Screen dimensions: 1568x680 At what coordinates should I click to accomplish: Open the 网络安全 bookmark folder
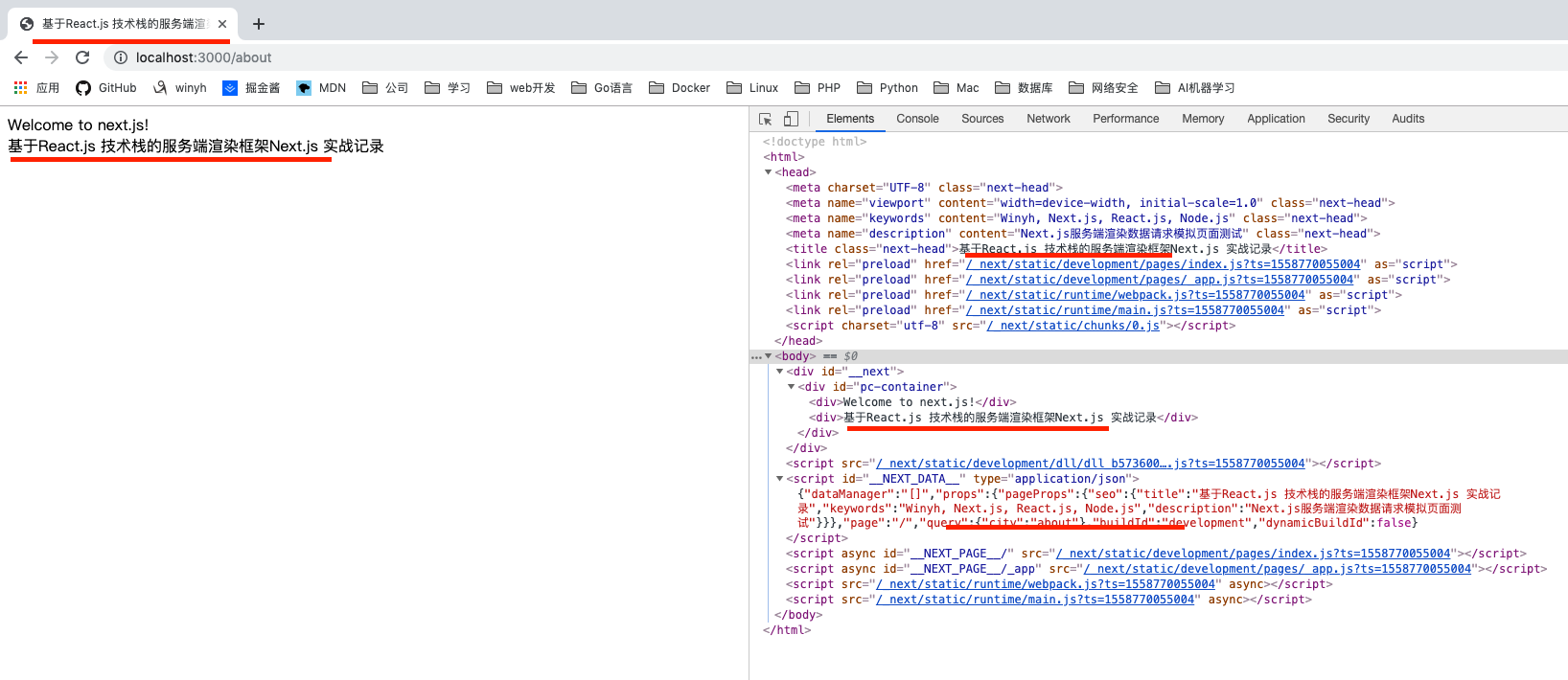click(x=1103, y=87)
